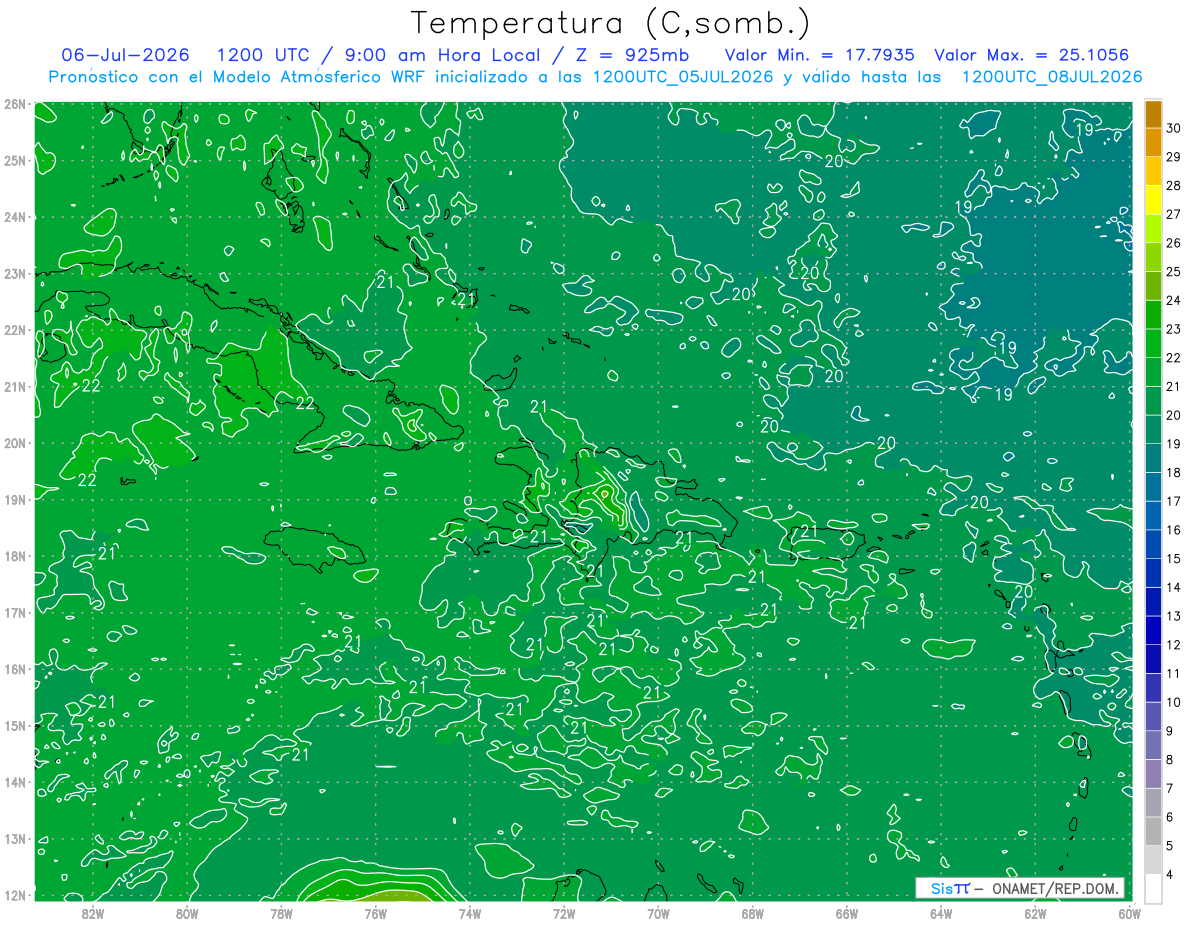1200x927 pixels.
Task: Click the latitude axis label "24N"
Action: (x=14, y=217)
